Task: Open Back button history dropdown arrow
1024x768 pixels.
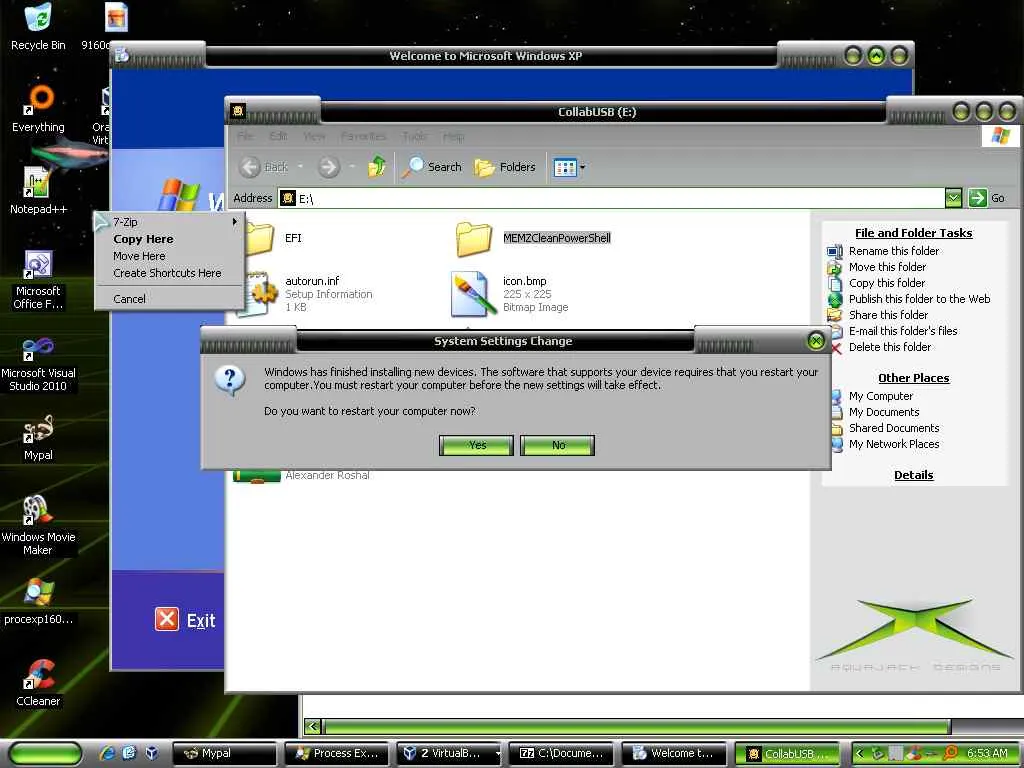Action: point(300,167)
